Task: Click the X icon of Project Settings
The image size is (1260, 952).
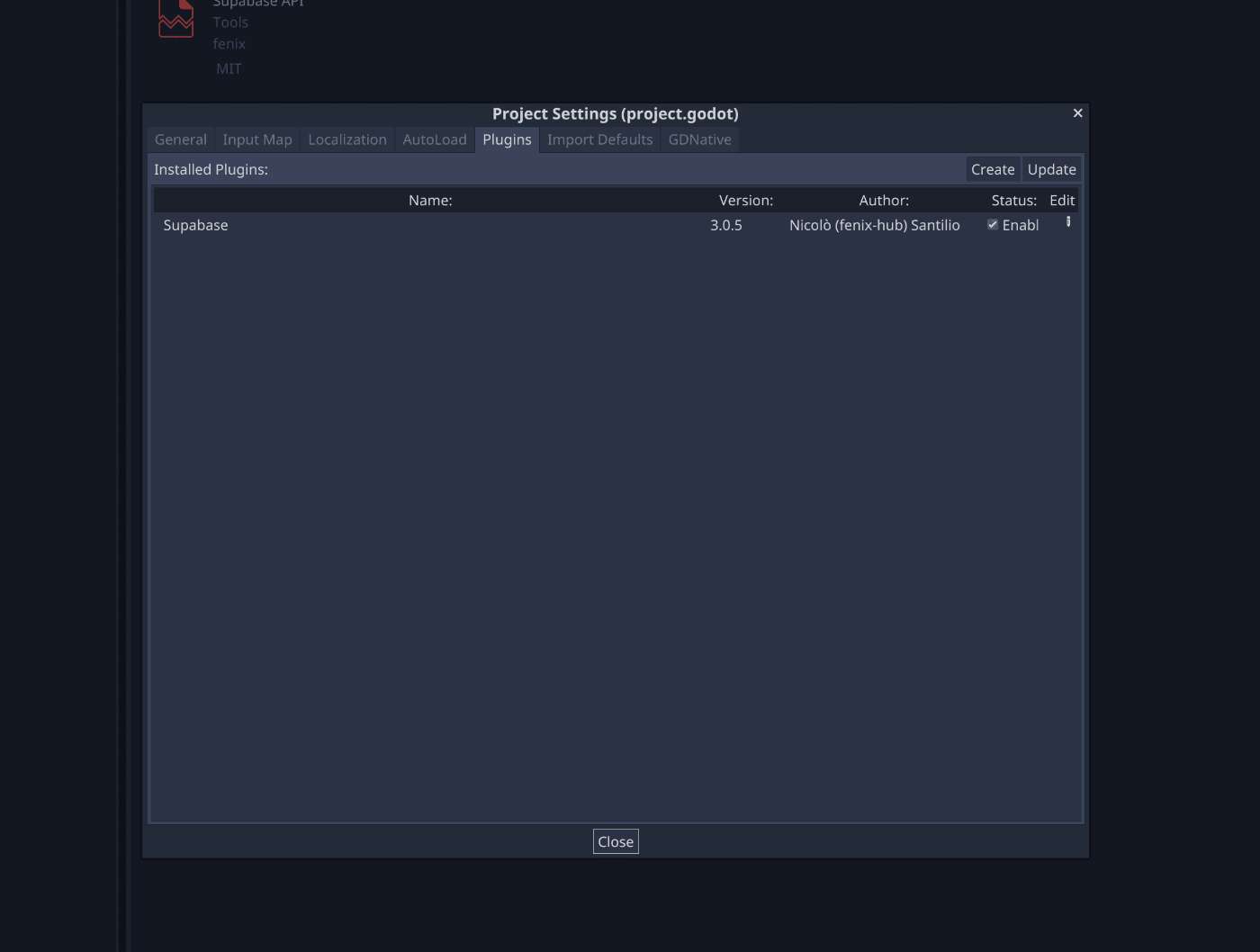Action: pos(1077,113)
